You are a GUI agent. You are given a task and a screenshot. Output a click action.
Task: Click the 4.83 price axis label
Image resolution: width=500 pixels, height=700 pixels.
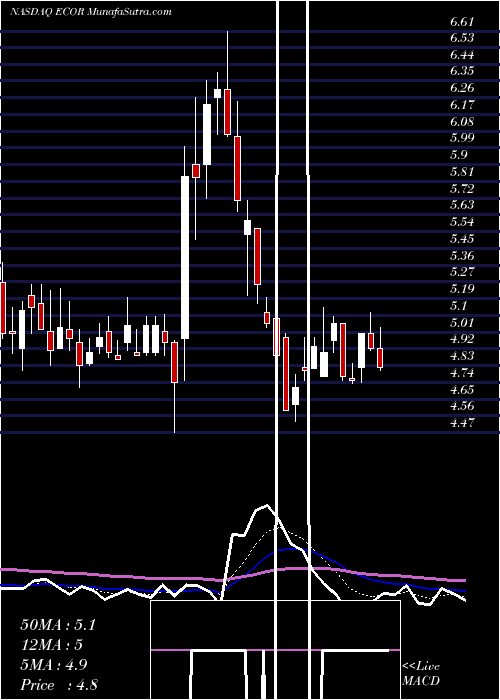pos(462,356)
